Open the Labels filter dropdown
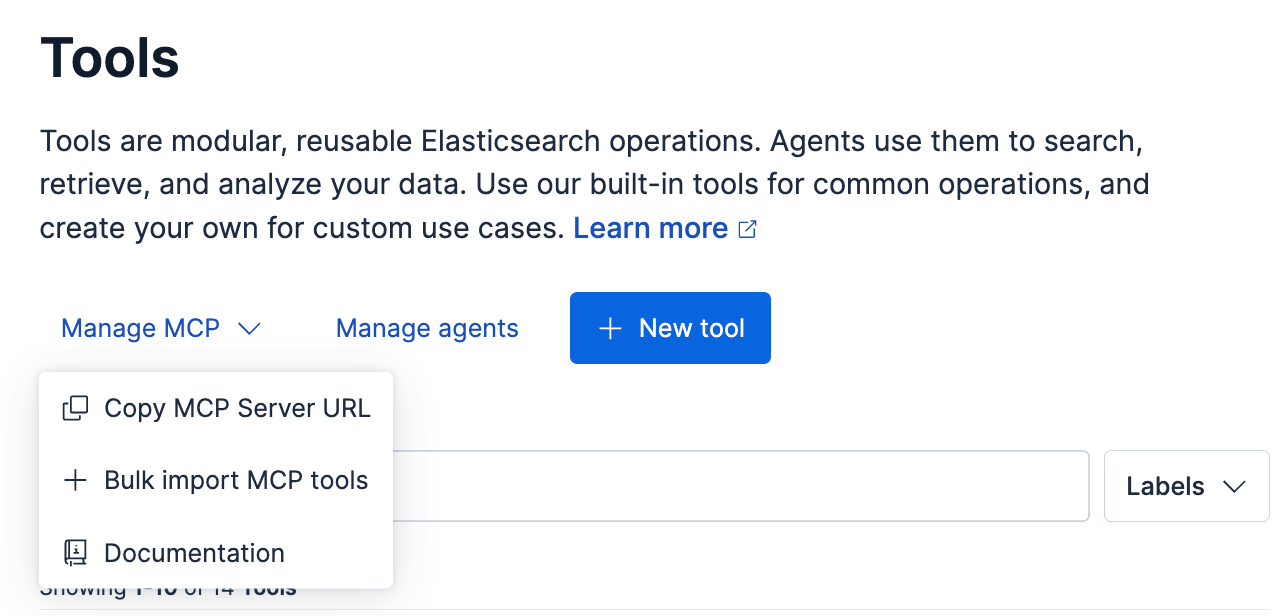Viewport: 1282px width, 616px height. 1187,486
